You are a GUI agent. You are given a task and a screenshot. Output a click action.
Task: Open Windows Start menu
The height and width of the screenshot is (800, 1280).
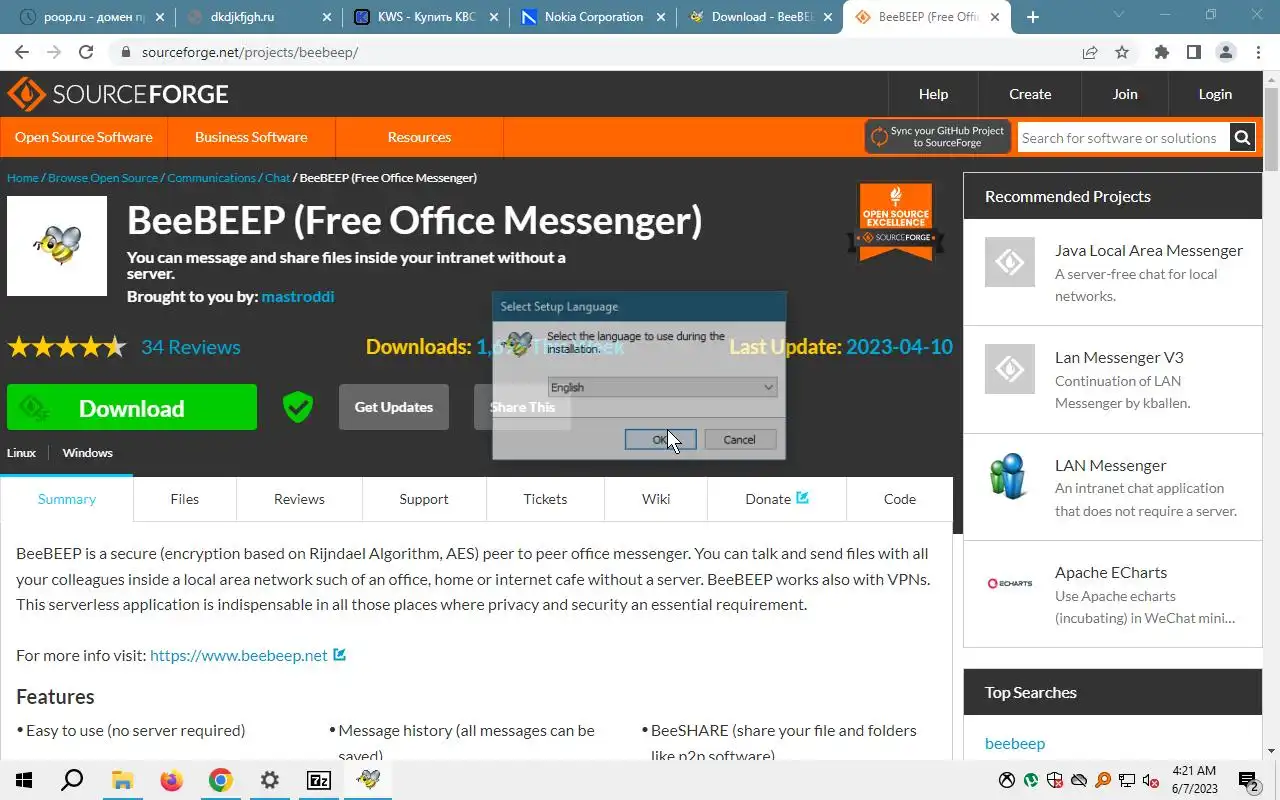[23, 780]
